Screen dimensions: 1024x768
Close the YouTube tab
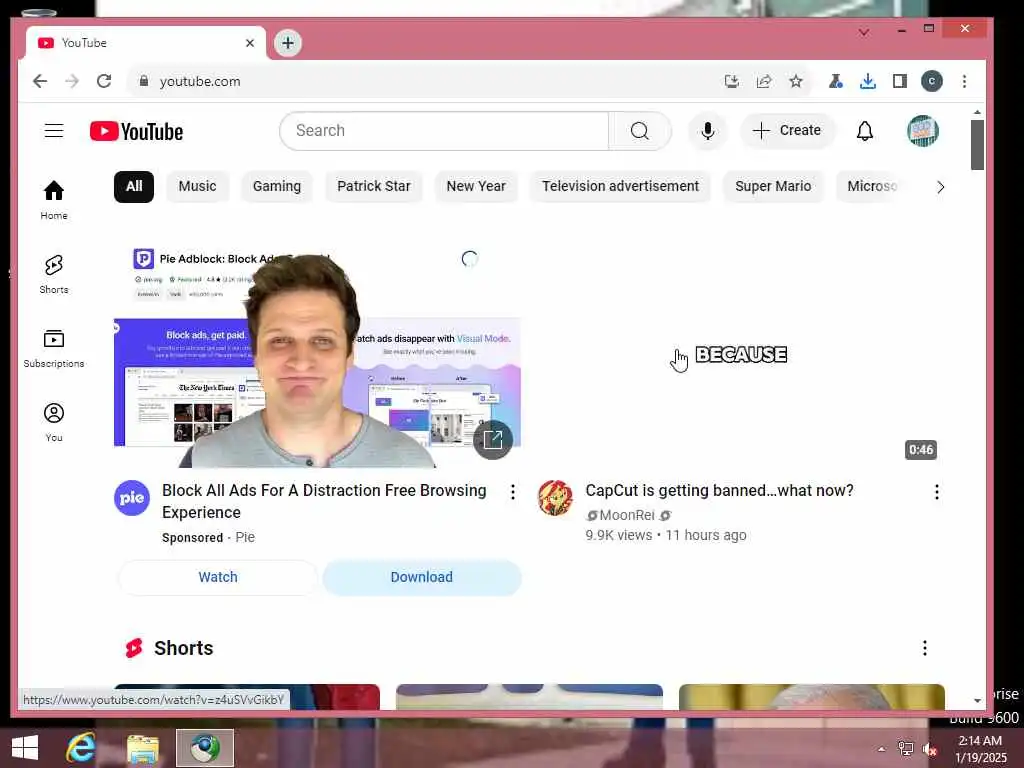click(x=250, y=43)
